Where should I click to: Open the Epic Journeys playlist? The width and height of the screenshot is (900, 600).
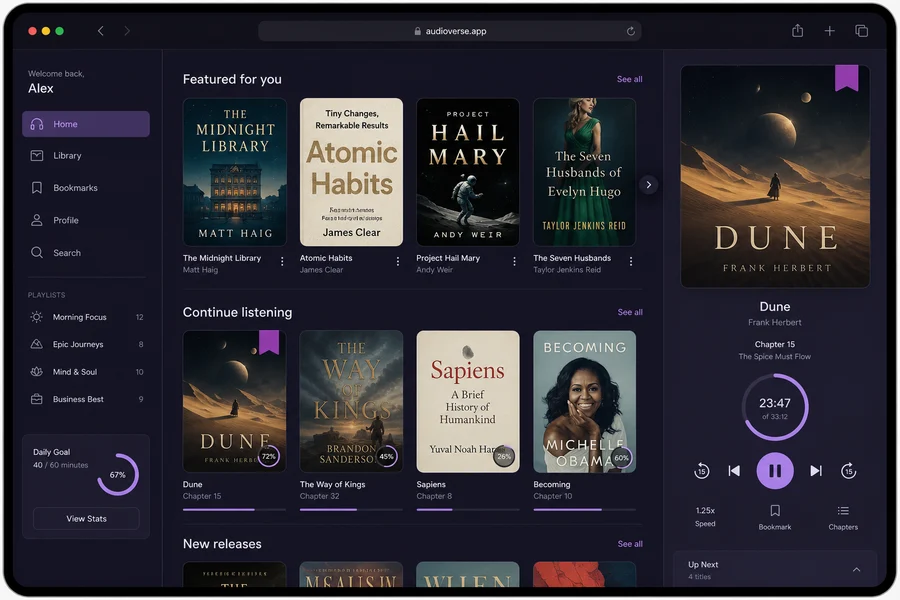(86, 344)
